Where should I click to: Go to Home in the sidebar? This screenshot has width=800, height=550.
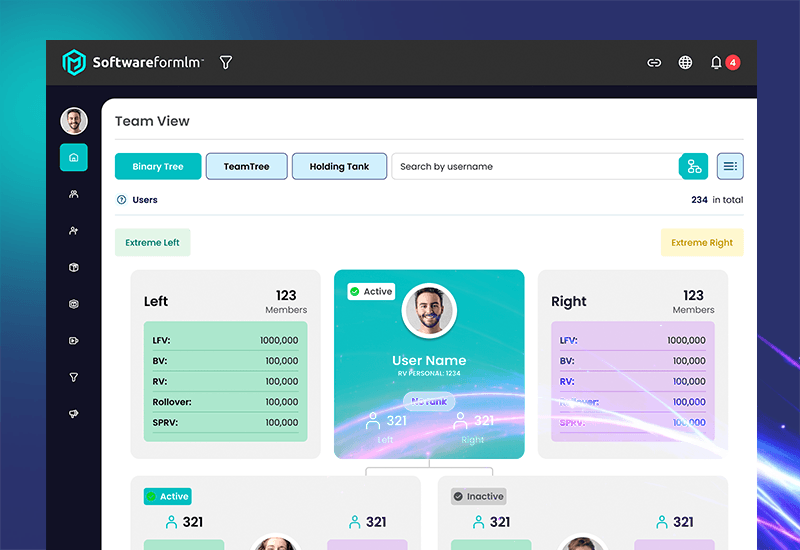pos(73,157)
